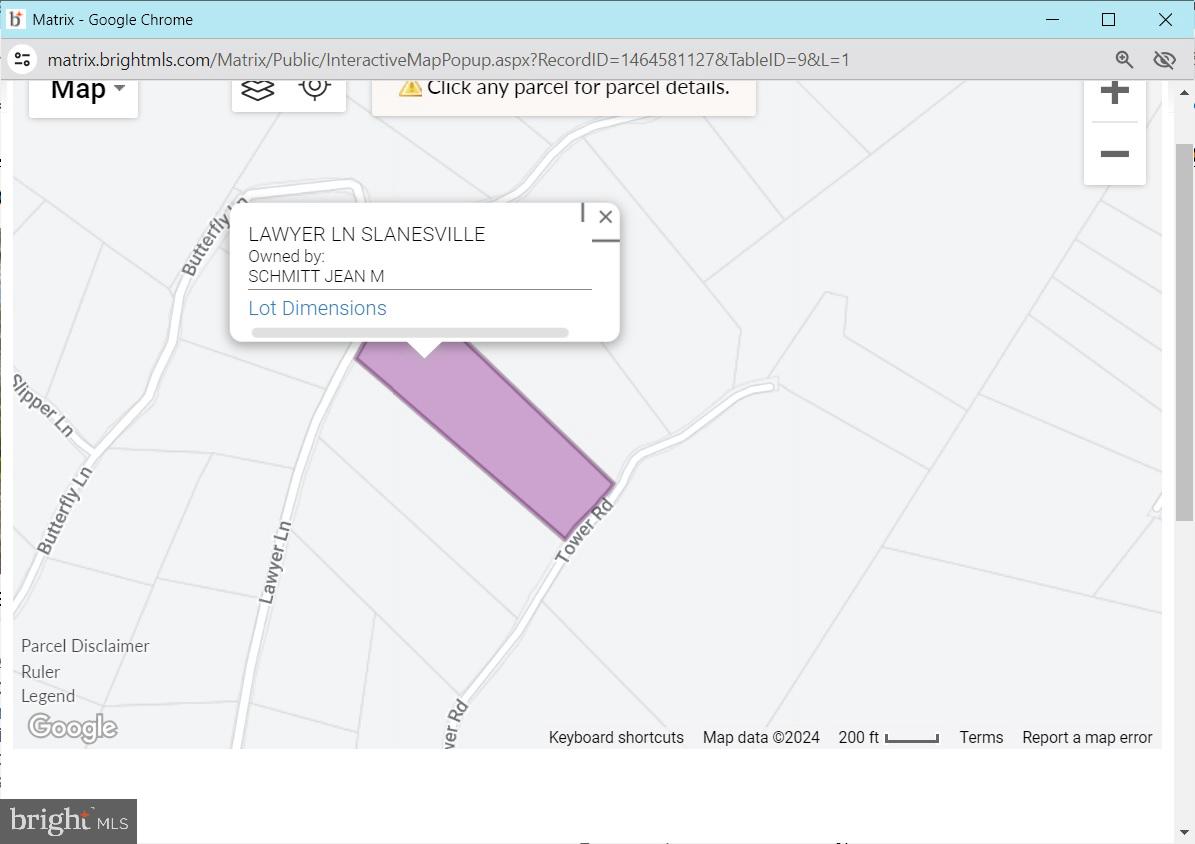Expand the Map type dropdown

point(87,89)
